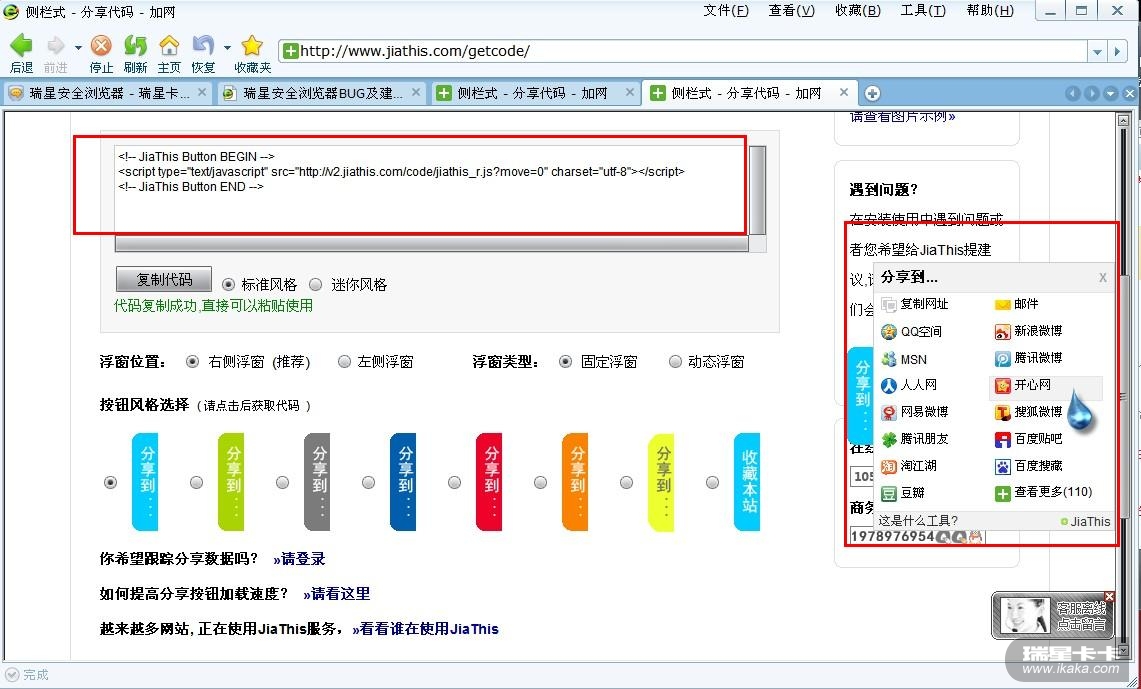Open the 帮助(H) menu
1141x689 pixels.
point(990,11)
